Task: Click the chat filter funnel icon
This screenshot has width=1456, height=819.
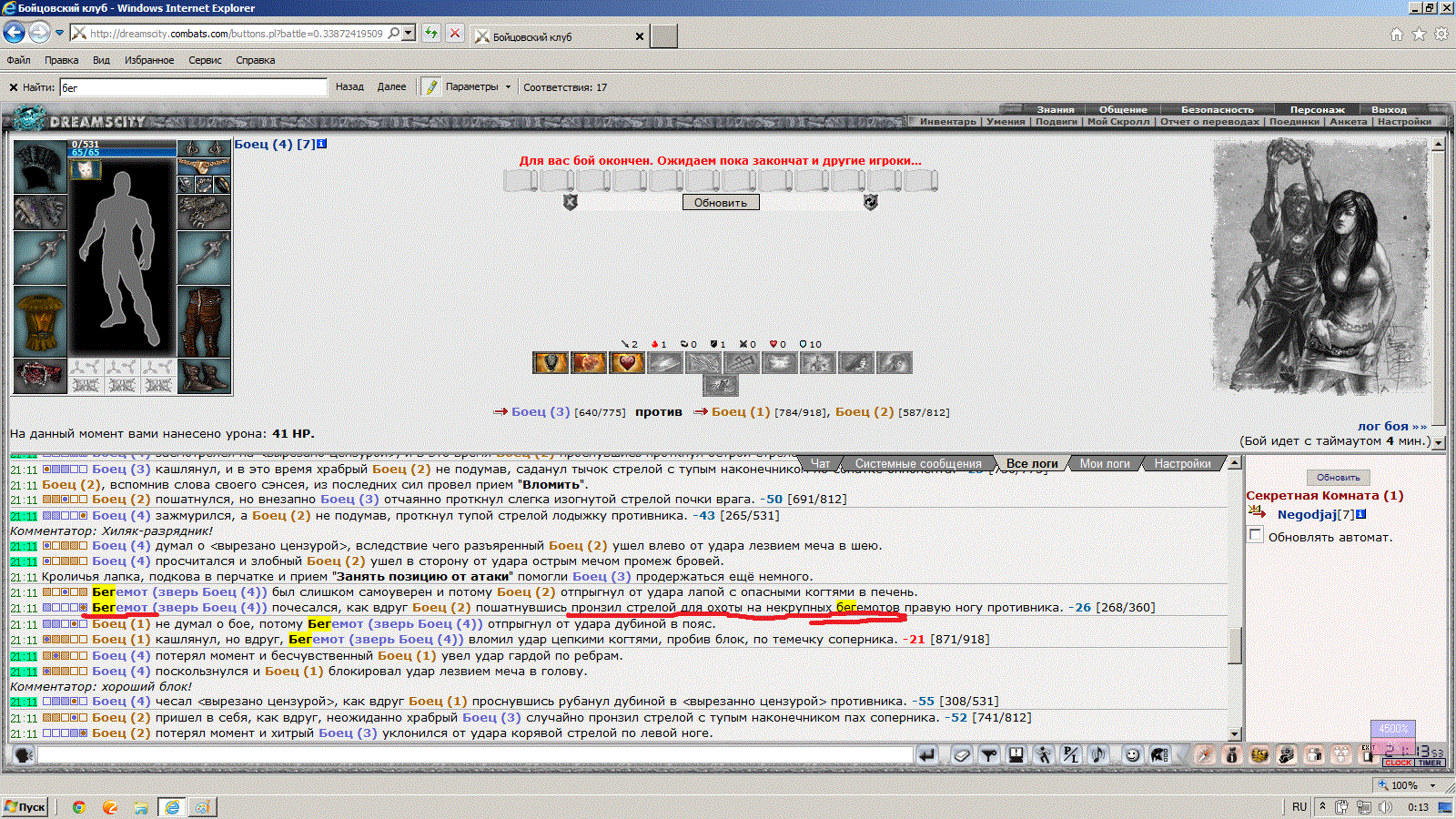Action: coord(989,754)
